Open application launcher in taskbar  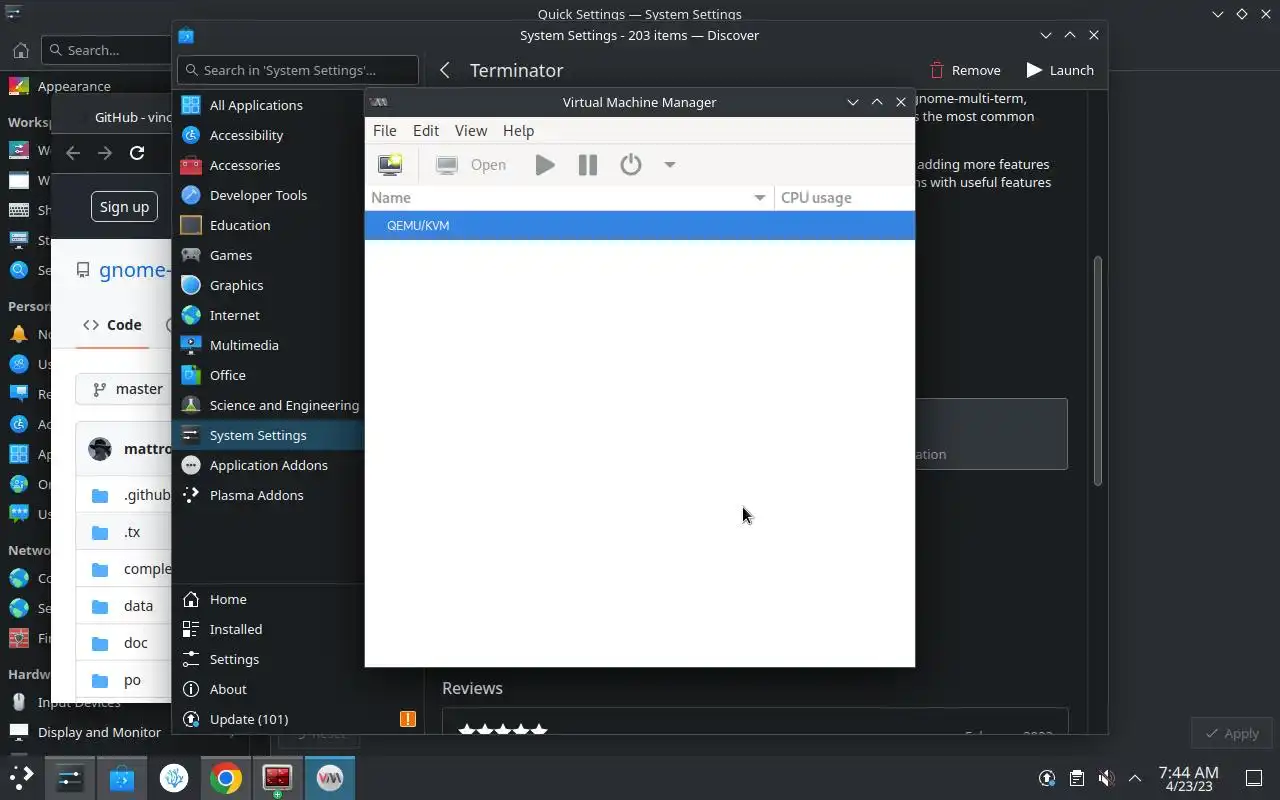(x=22, y=777)
